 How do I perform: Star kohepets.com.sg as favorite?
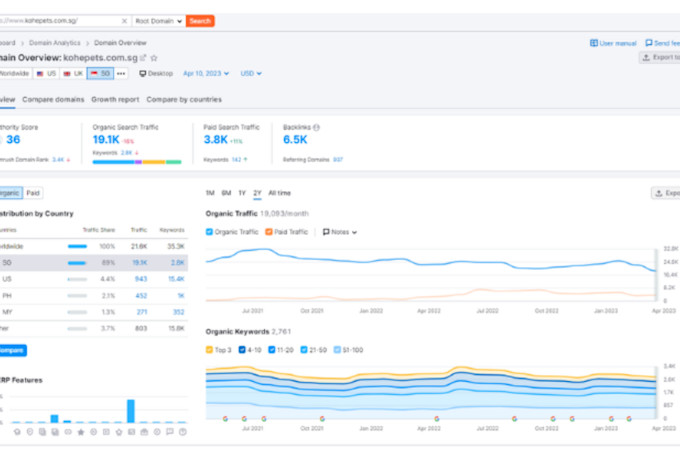click(154, 58)
